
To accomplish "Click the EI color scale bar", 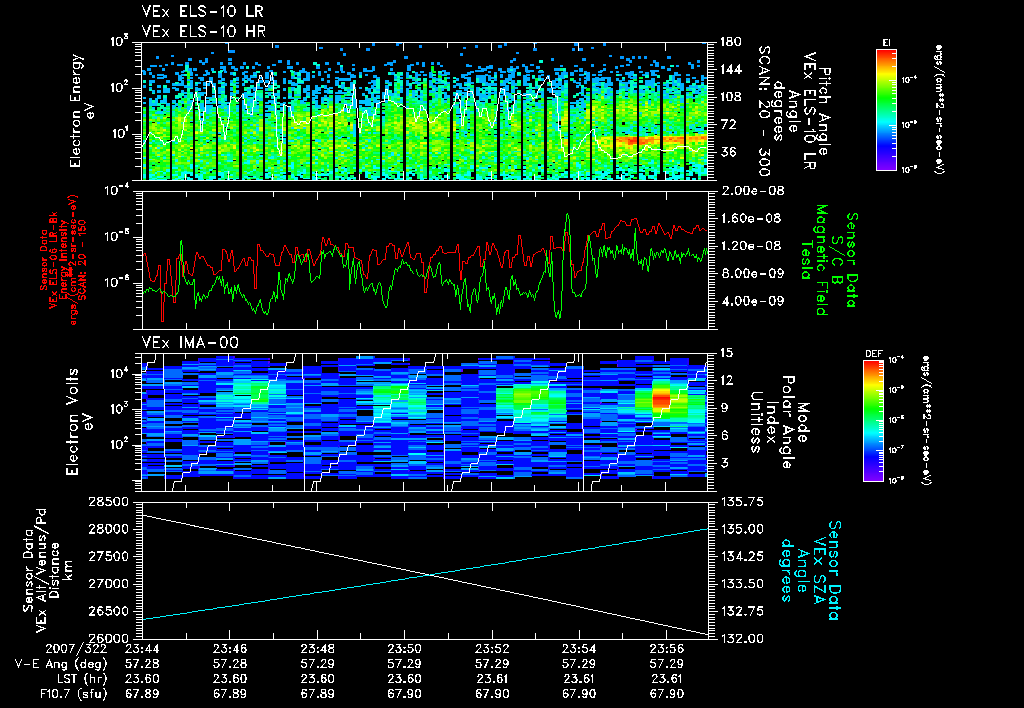I will pos(886,109).
